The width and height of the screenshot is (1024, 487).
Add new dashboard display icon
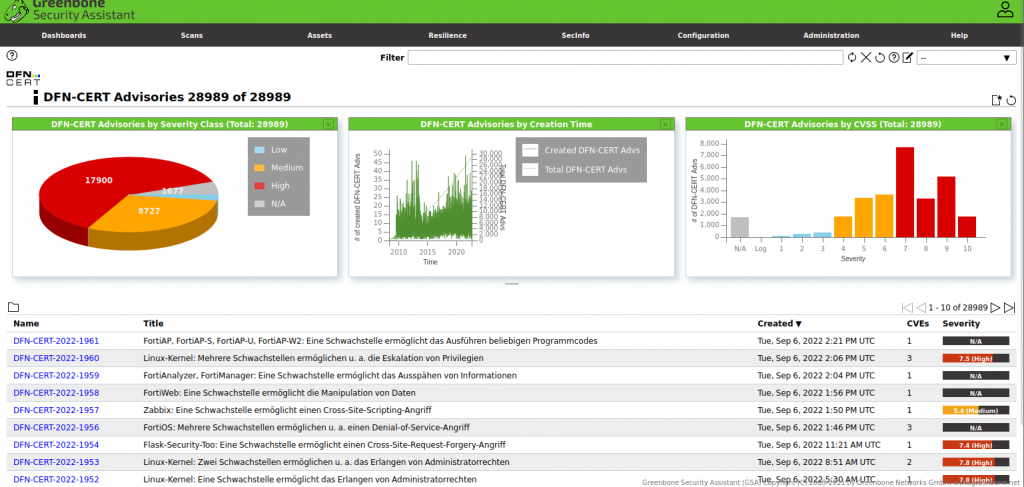pyautogui.click(x=997, y=100)
